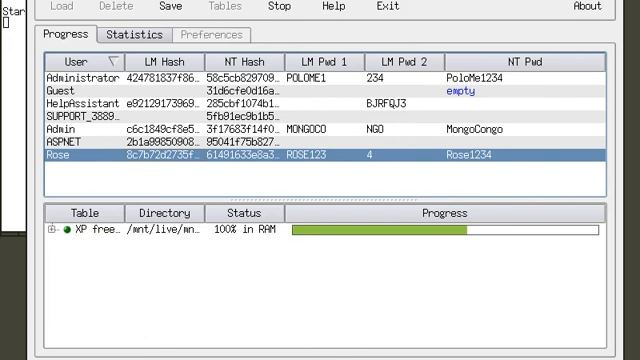Click the /mnt/live/mn directory cell
Image resolution: width=640 pixels, height=360 pixels.
pyautogui.click(x=163, y=229)
